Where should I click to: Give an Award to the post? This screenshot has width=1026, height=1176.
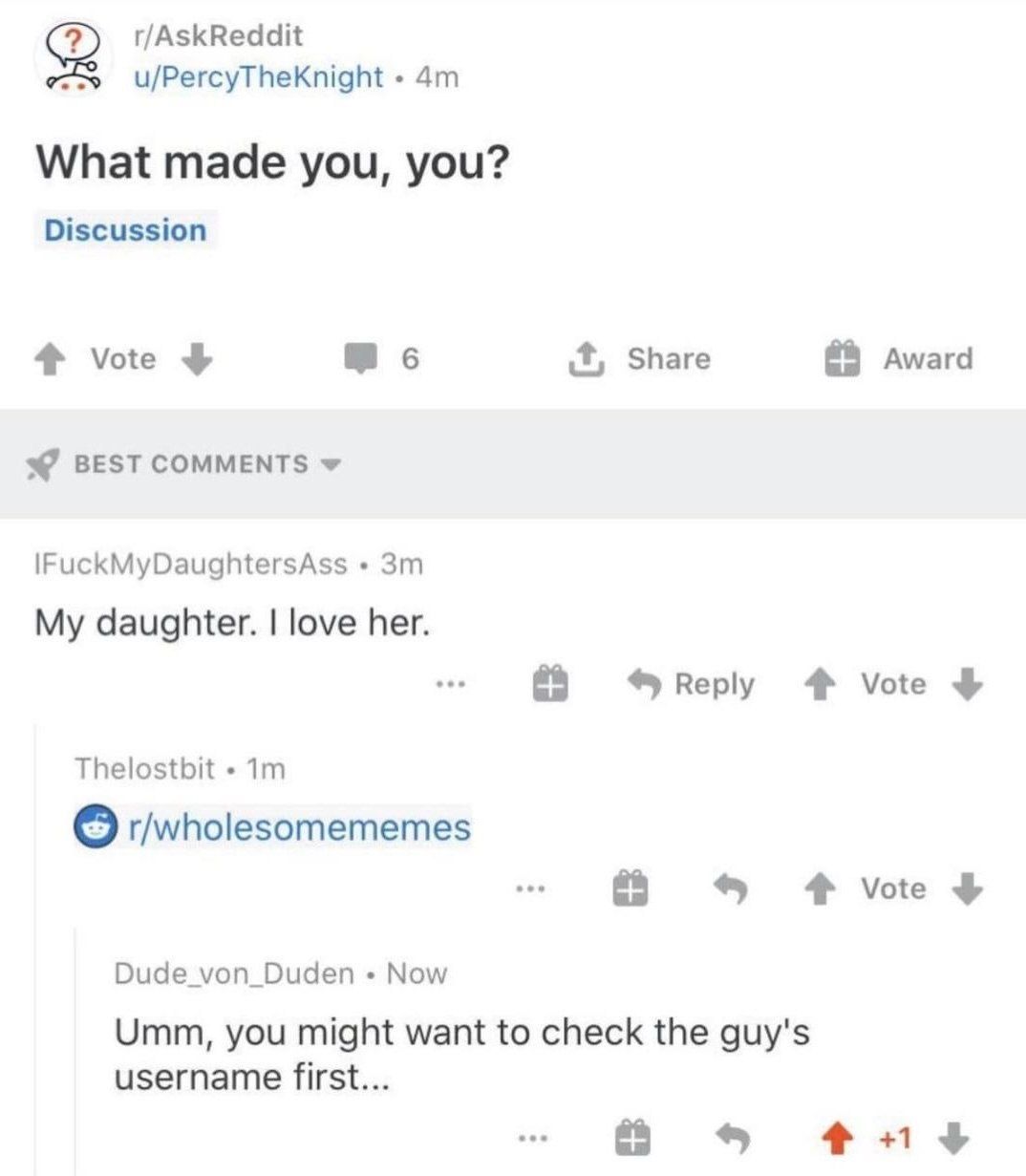899,359
